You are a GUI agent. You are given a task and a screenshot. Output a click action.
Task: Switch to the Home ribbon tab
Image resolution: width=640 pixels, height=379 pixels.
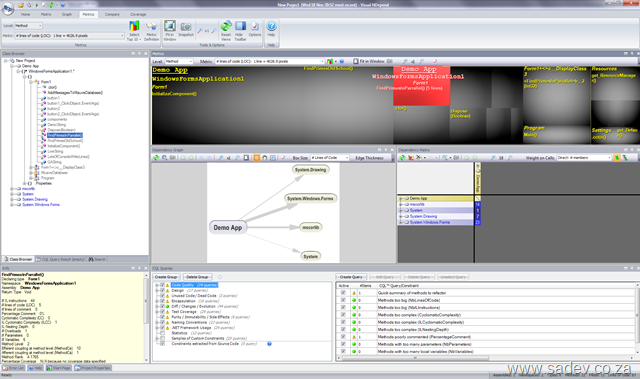[x=25, y=14]
